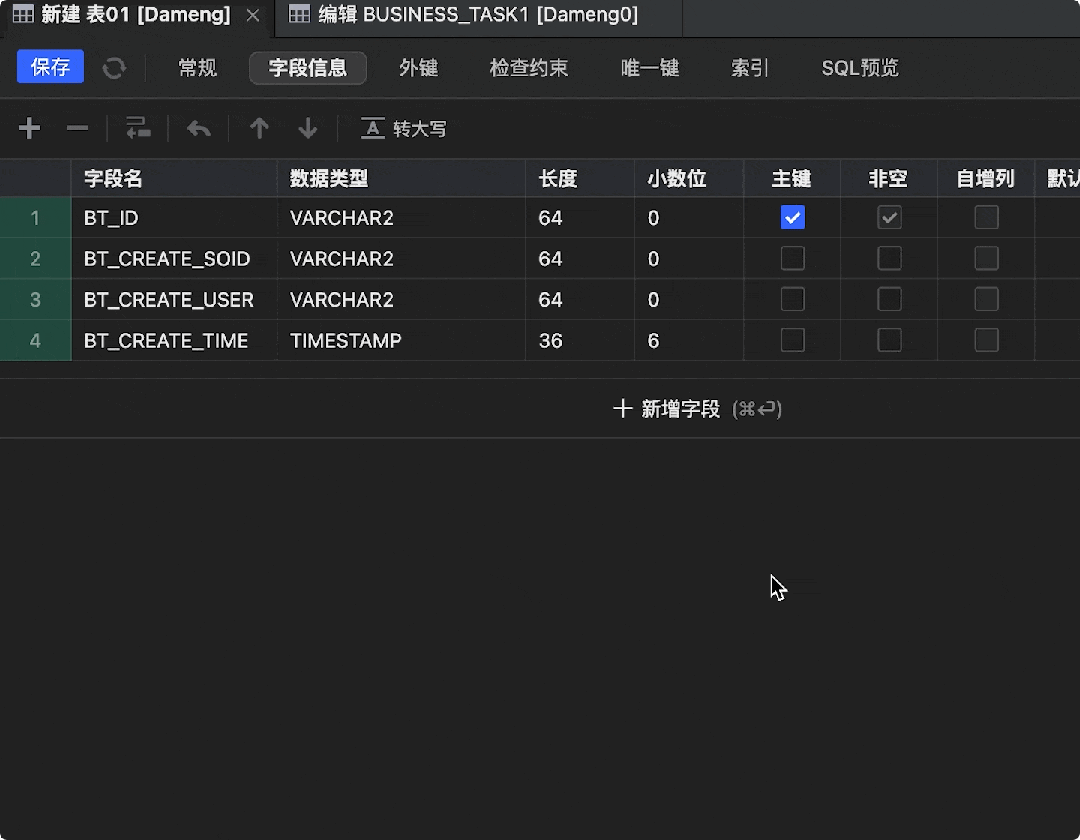Open the SQL预览 tab
The width and height of the screenshot is (1080, 840).
(858, 68)
